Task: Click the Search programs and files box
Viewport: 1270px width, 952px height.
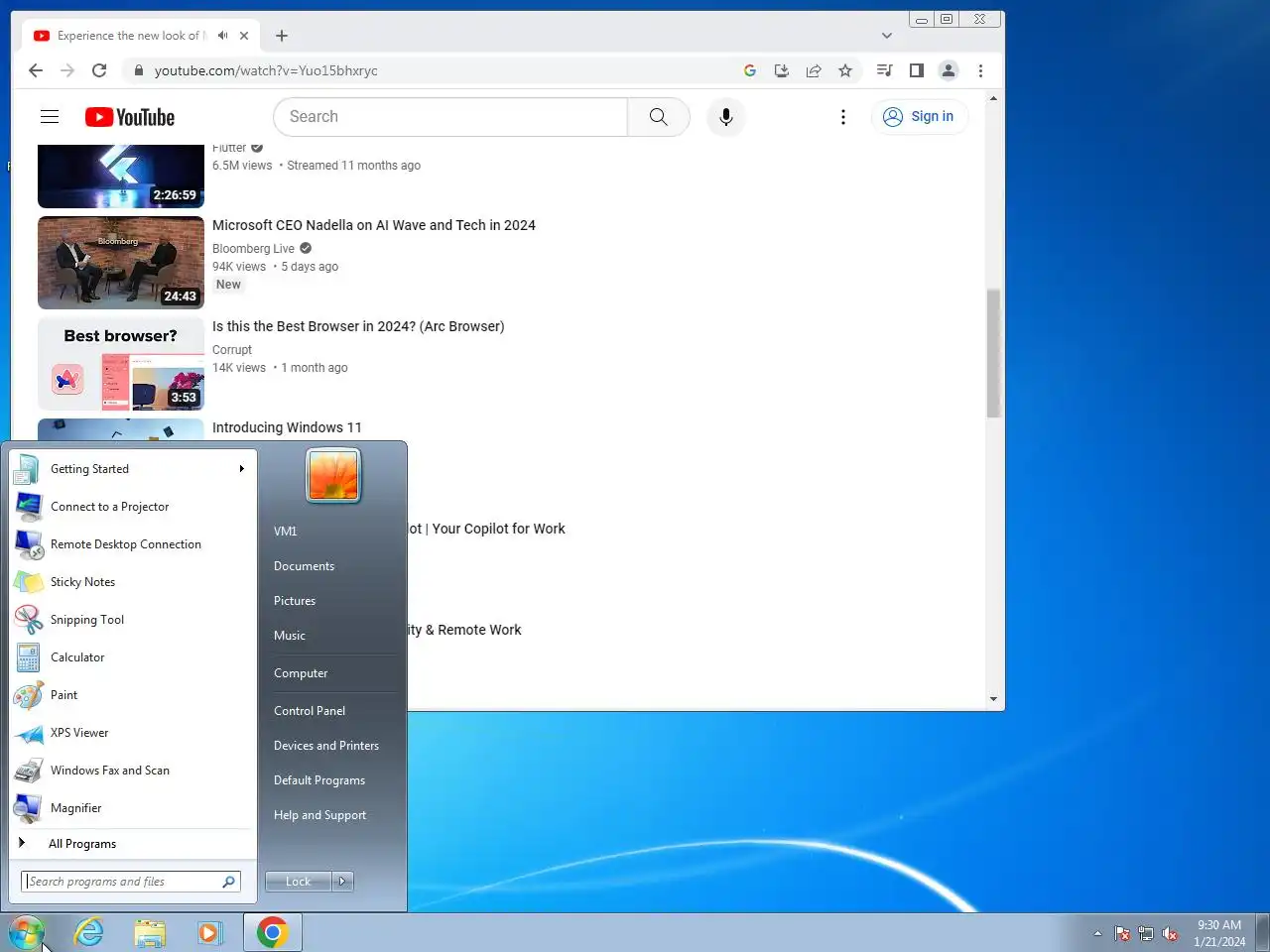Action: click(131, 882)
